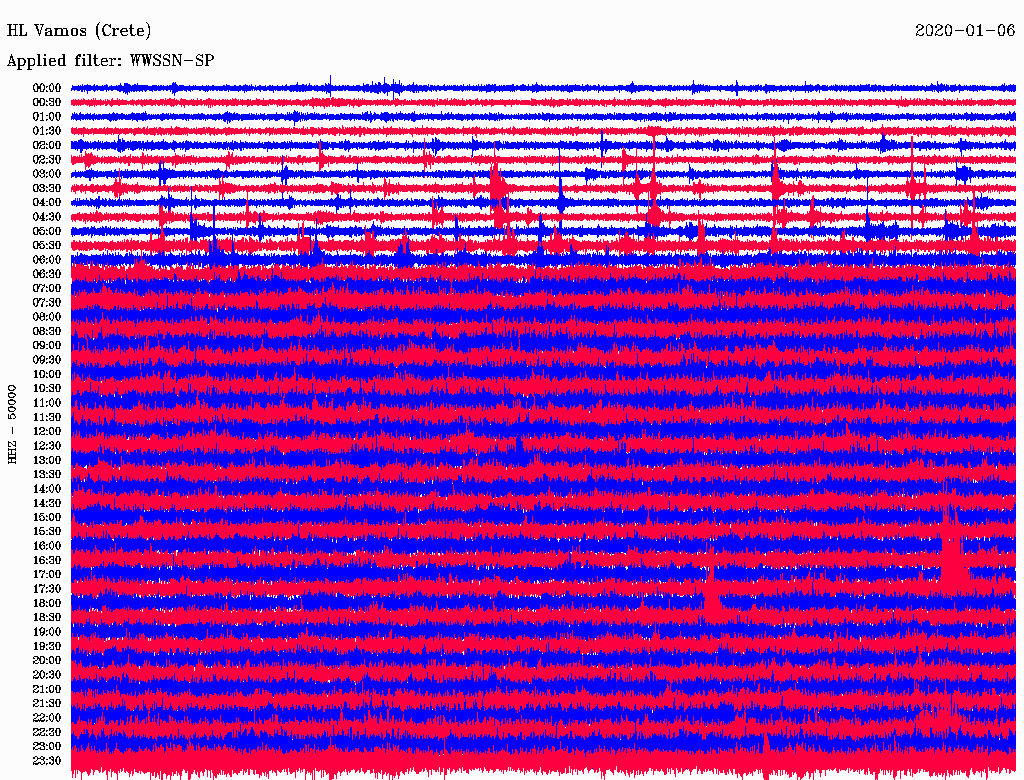Click the 'Applied filter: WWSSN-SP' text
This screenshot has width=1024, height=780.
(110, 61)
